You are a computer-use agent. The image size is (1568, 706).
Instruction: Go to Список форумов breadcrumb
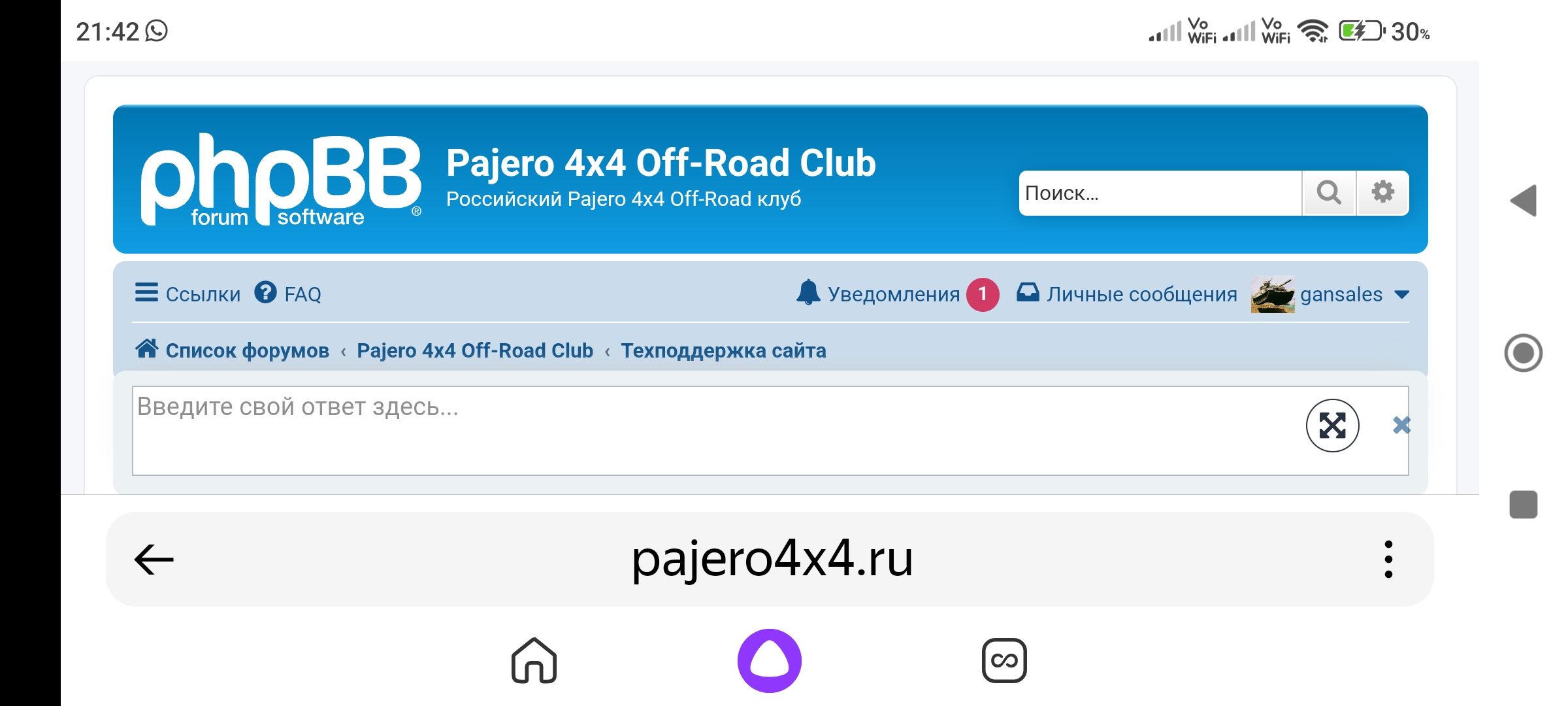247,350
